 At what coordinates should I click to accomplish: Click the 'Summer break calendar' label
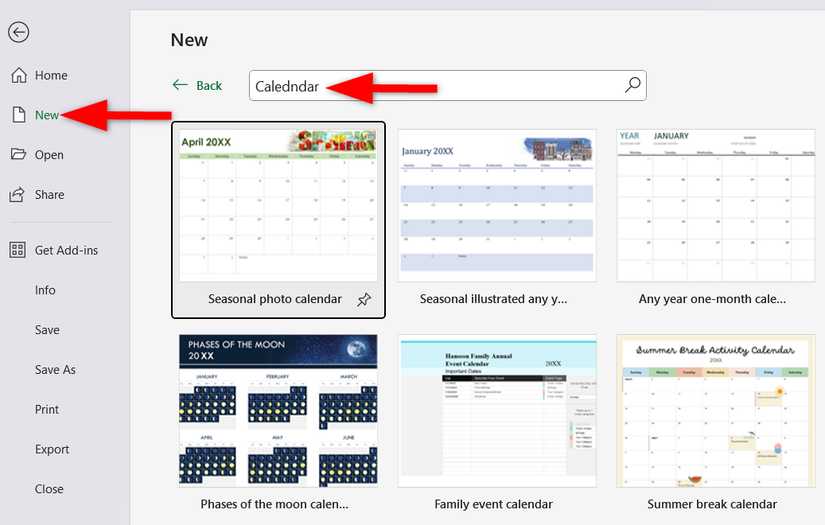pyautogui.click(x=712, y=504)
